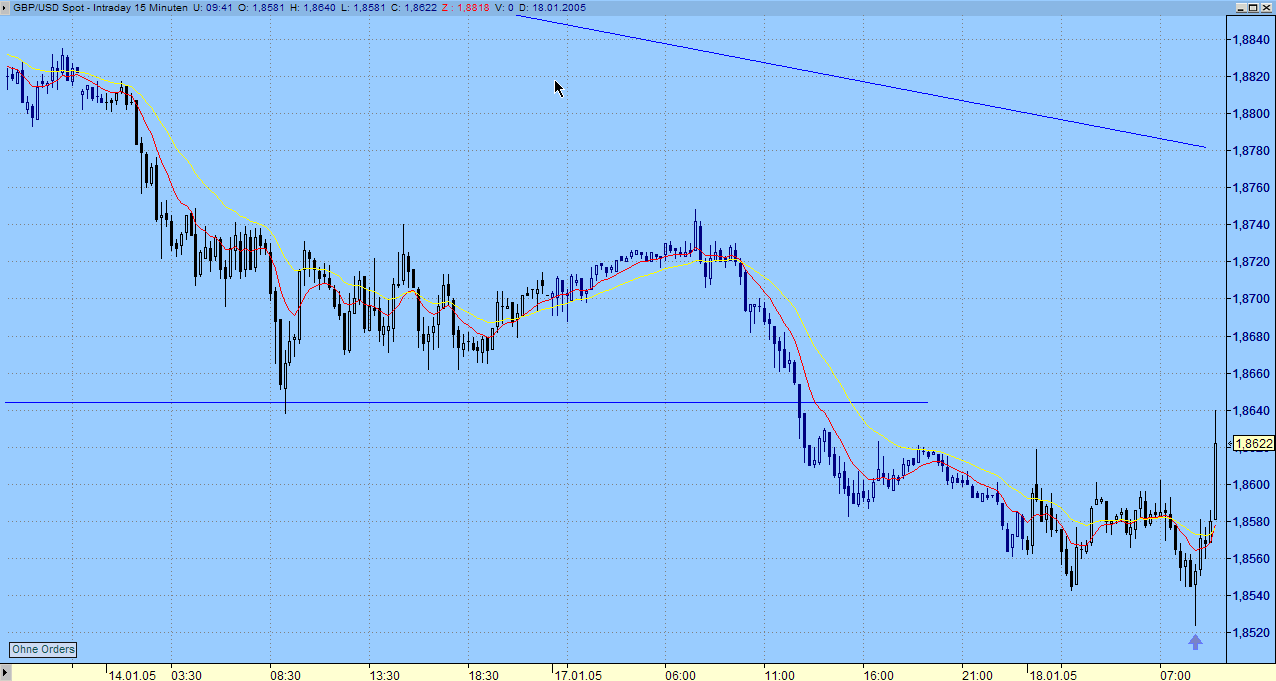Click the blue up-arrow signal marker
1276x681 pixels.
(x=1194, y=642)
